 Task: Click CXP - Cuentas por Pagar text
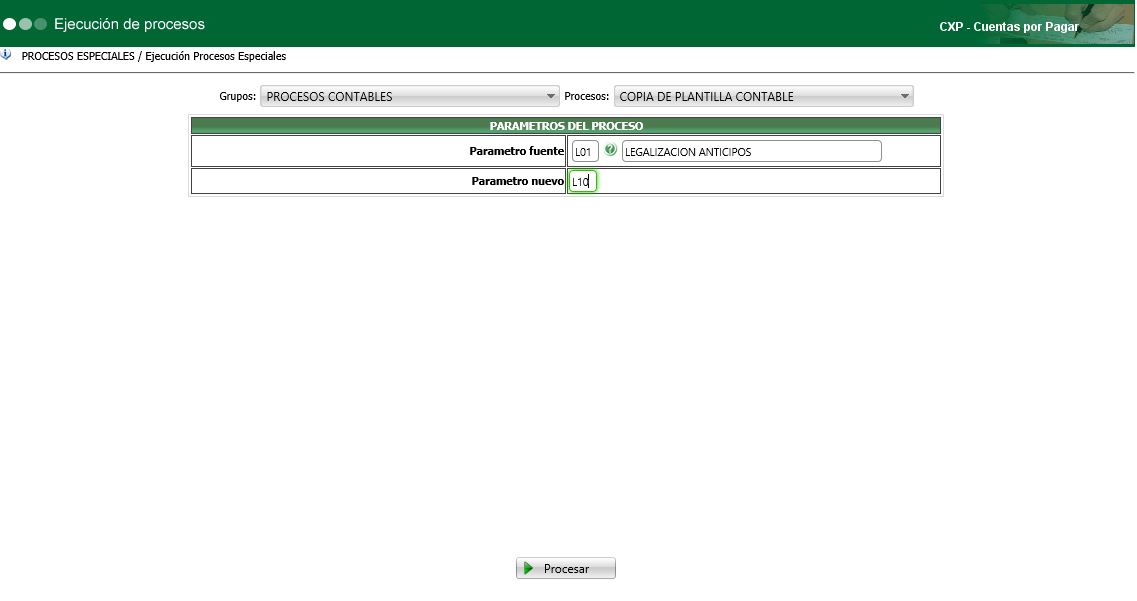click(1009, 27)
